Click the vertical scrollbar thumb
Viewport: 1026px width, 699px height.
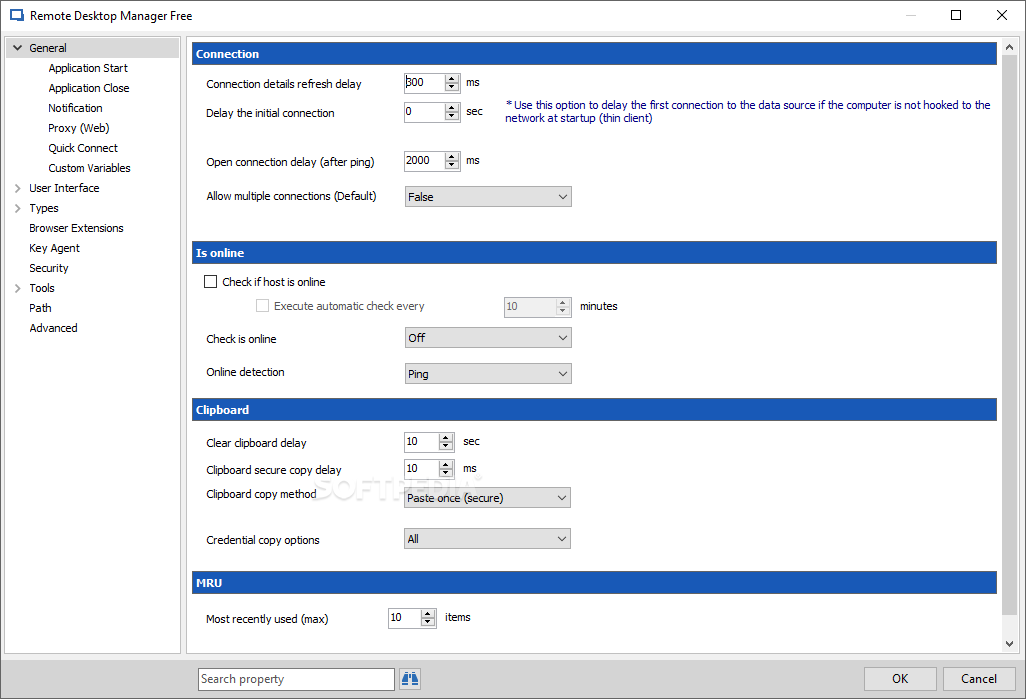pos(1009,335)
